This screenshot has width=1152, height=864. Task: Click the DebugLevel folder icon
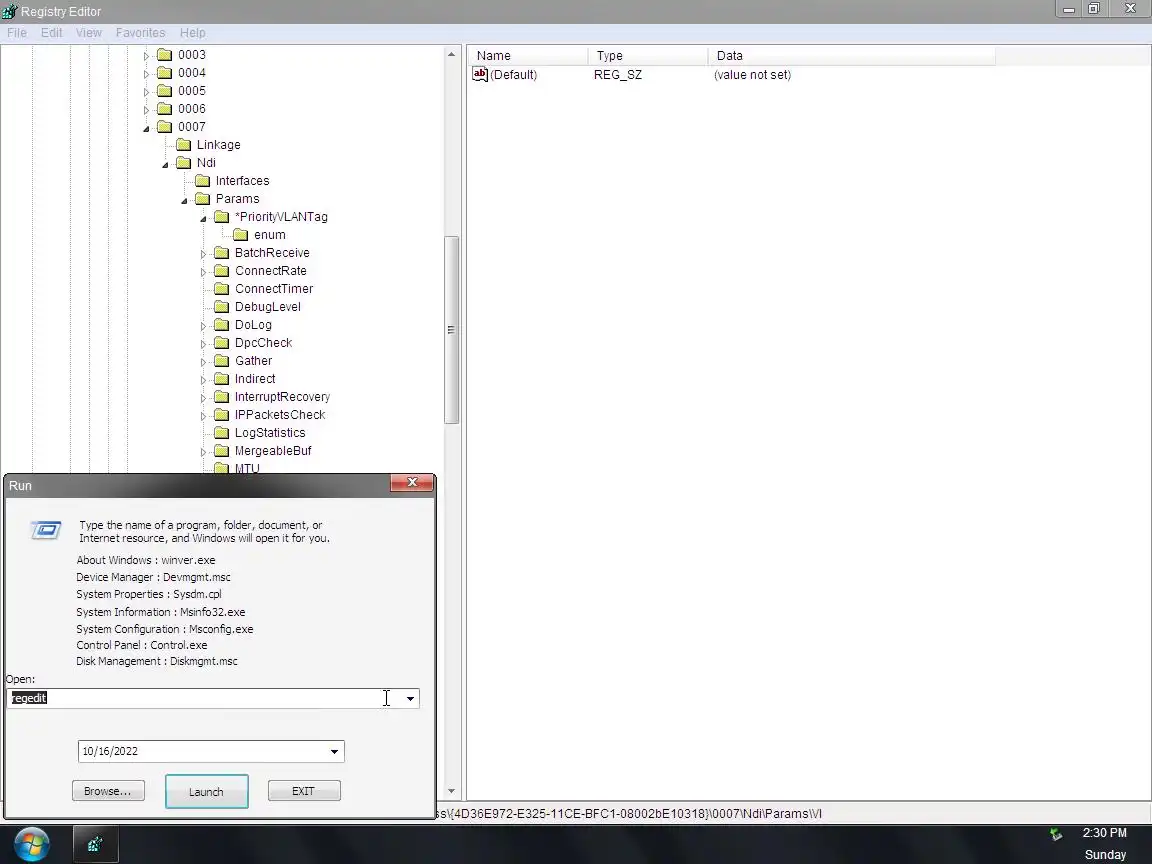click(222, 307)
